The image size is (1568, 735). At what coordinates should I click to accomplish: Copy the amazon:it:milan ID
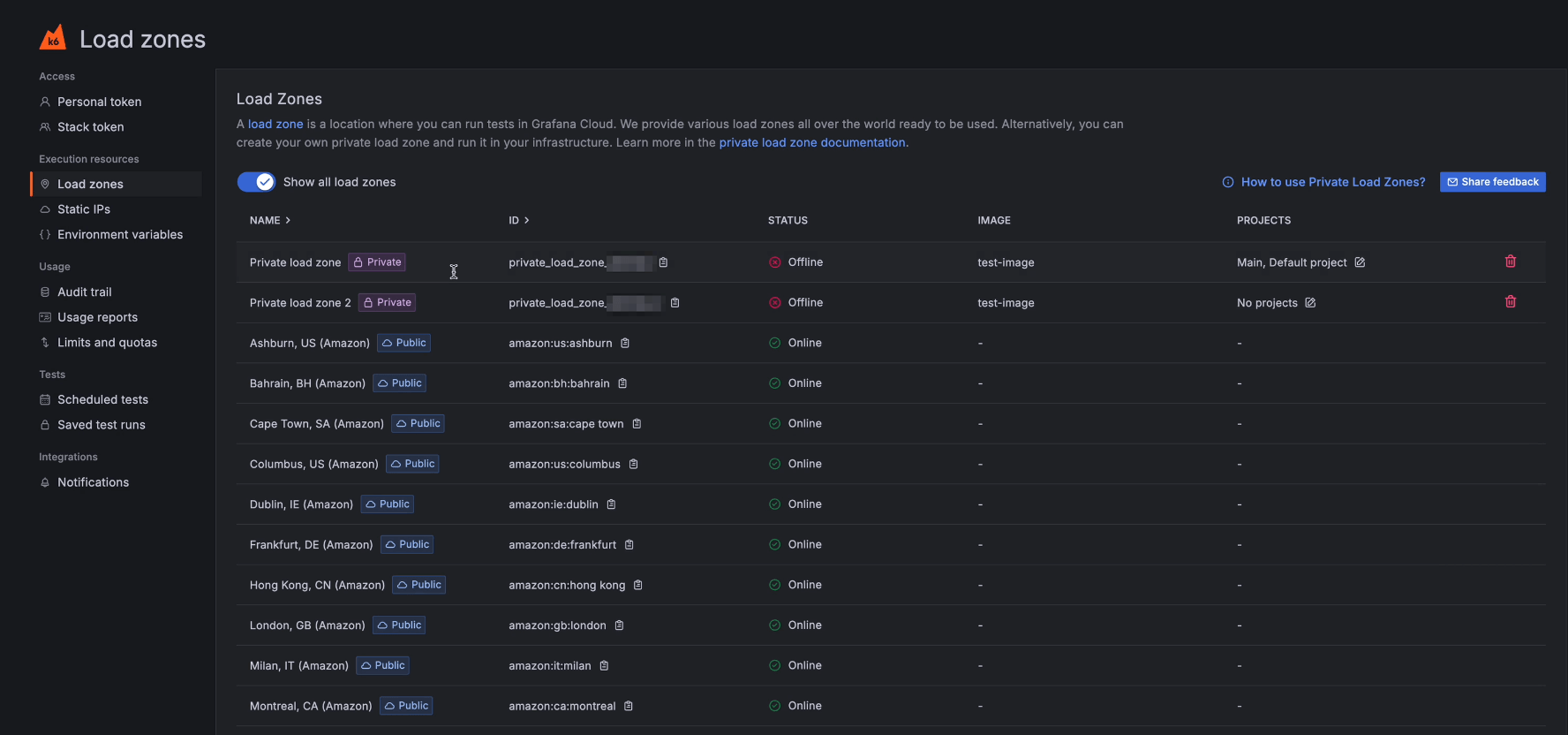pyautogui.click(x=604, y=666)
